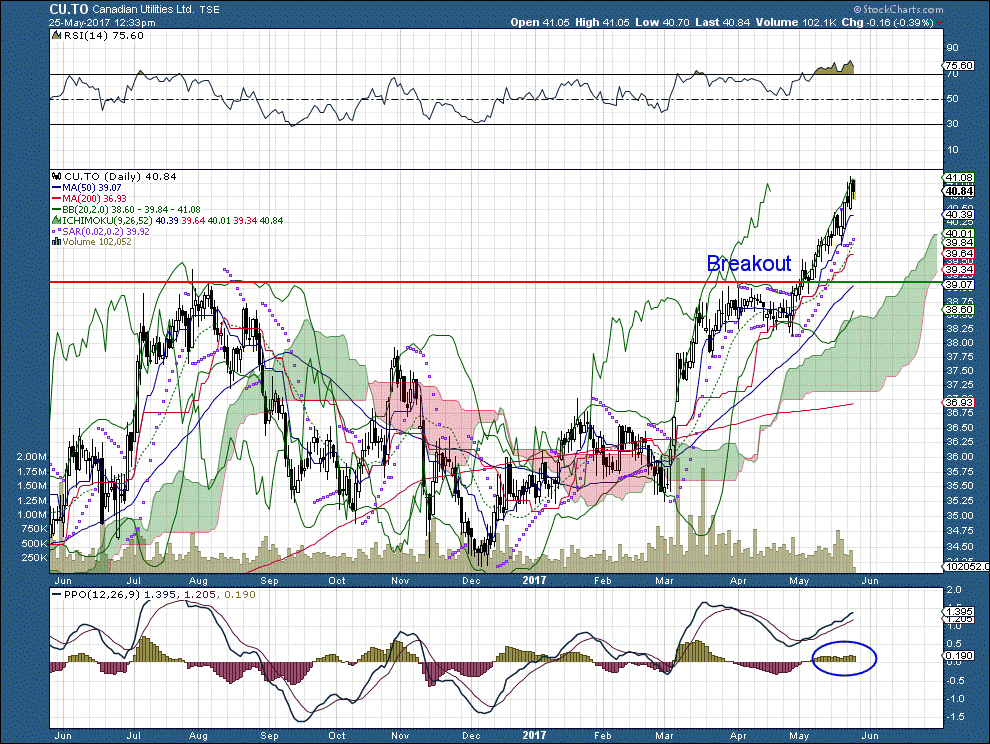Click the 10 level on the RSI axis
This screenshot has height=744, width=990.
[952, 150]
